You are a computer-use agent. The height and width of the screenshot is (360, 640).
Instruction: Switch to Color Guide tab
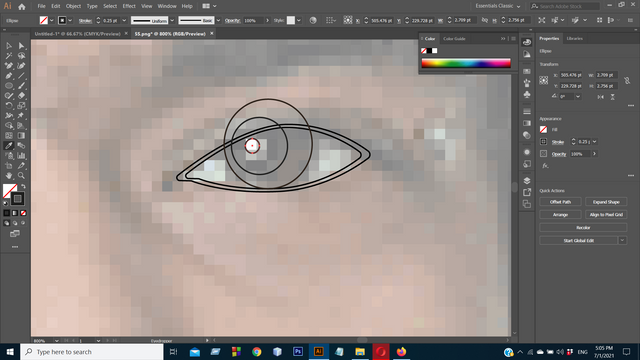(x=454, y=38)
